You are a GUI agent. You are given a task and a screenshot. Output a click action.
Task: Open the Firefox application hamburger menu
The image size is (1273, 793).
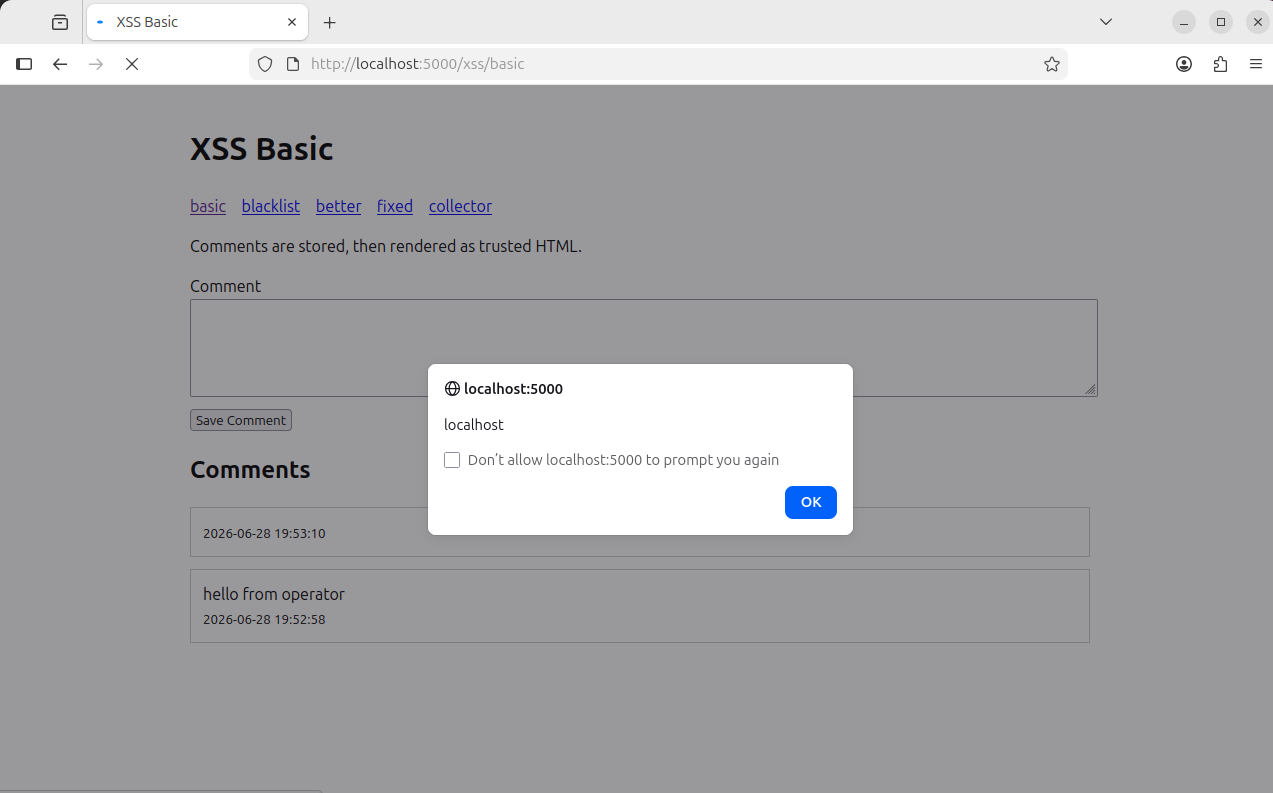[1256, 64]
